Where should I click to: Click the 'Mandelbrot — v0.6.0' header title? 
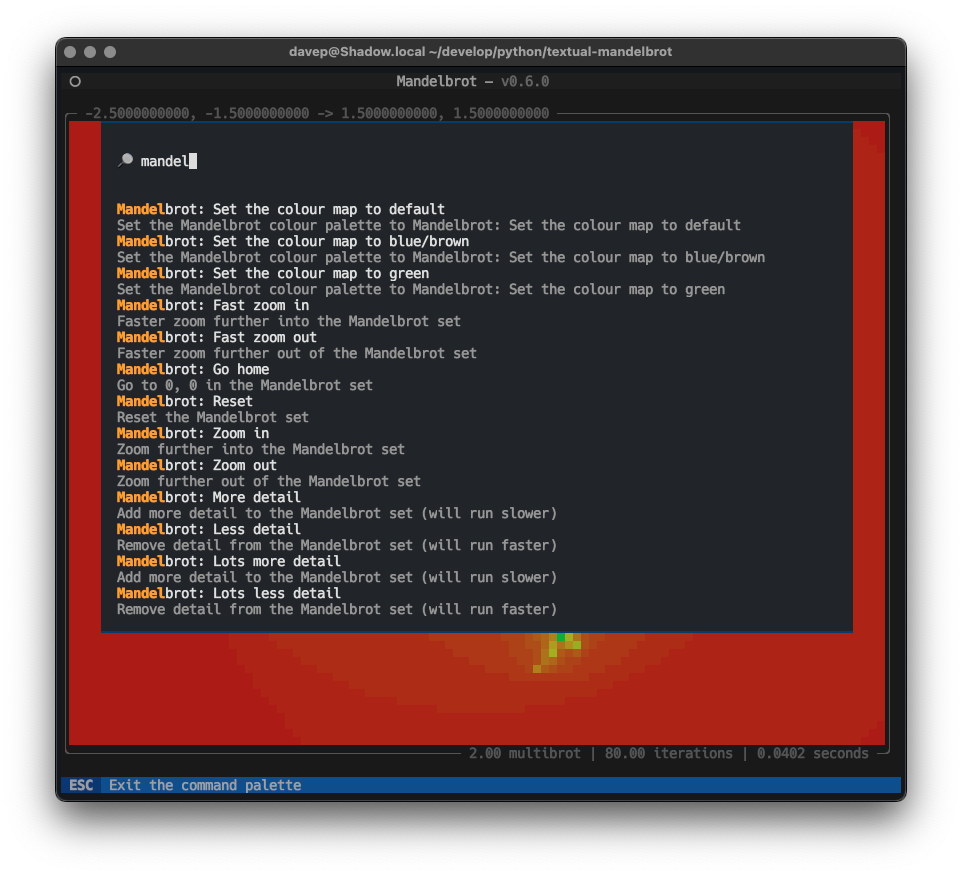coord(472,81)
